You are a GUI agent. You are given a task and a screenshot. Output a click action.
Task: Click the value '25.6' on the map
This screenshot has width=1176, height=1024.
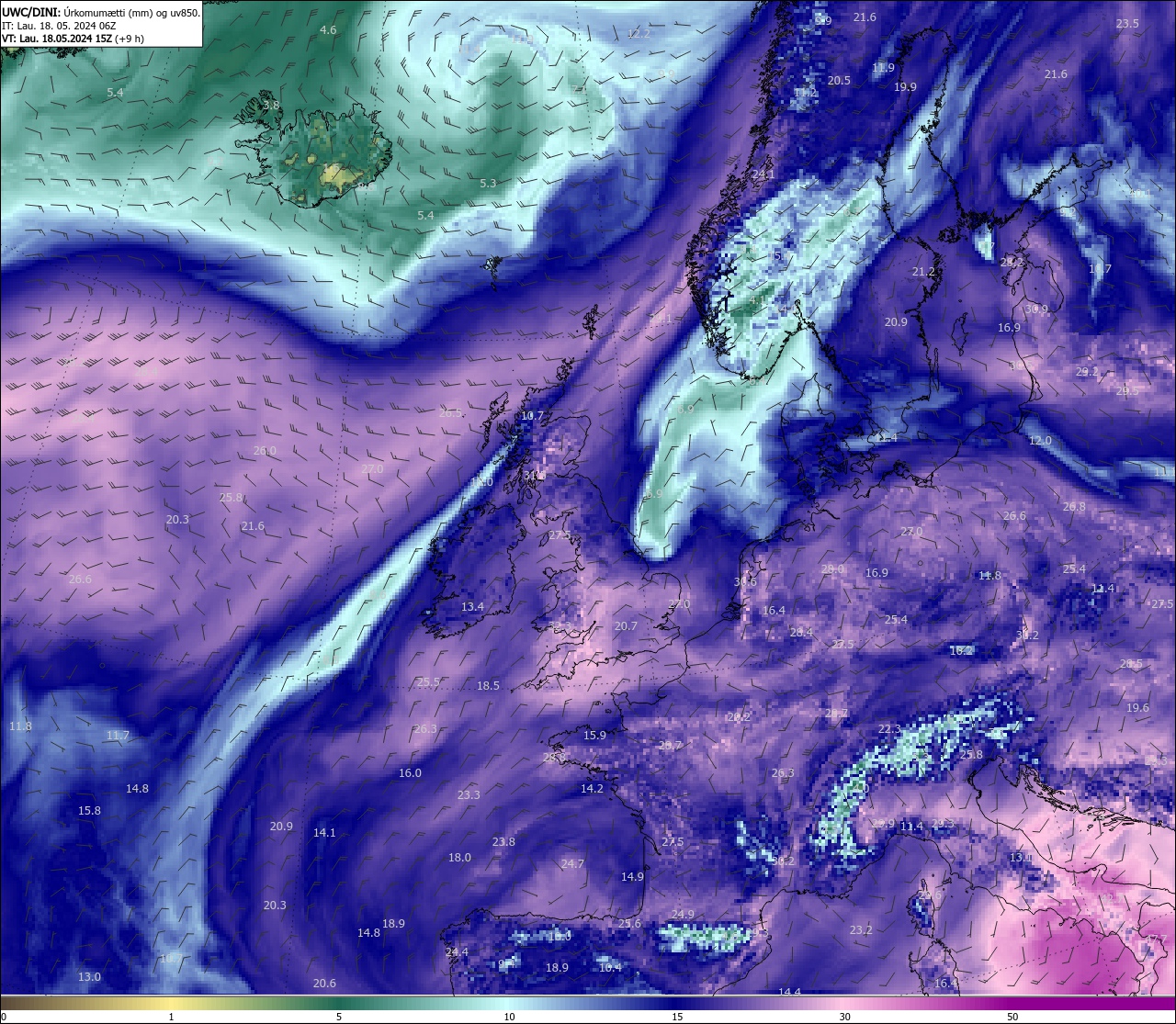629,924
